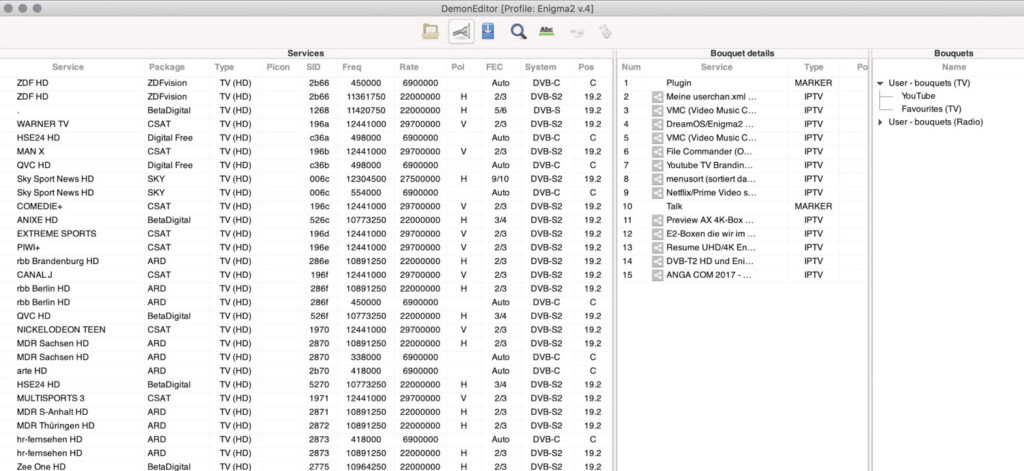Click the blue download toolbar icon
1024x471 pixels.
pyautogui.click(x=488, y=31)
